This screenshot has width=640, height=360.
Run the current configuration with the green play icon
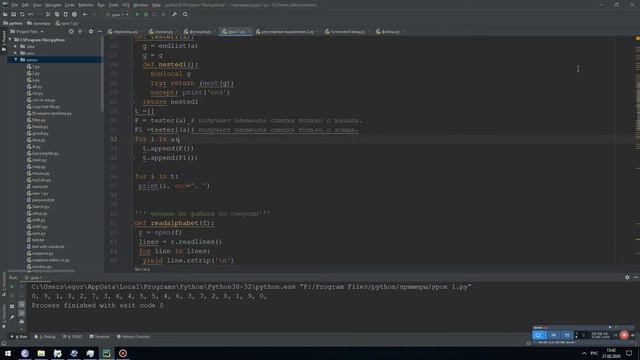pyautogui.click(x=137, y=14)
